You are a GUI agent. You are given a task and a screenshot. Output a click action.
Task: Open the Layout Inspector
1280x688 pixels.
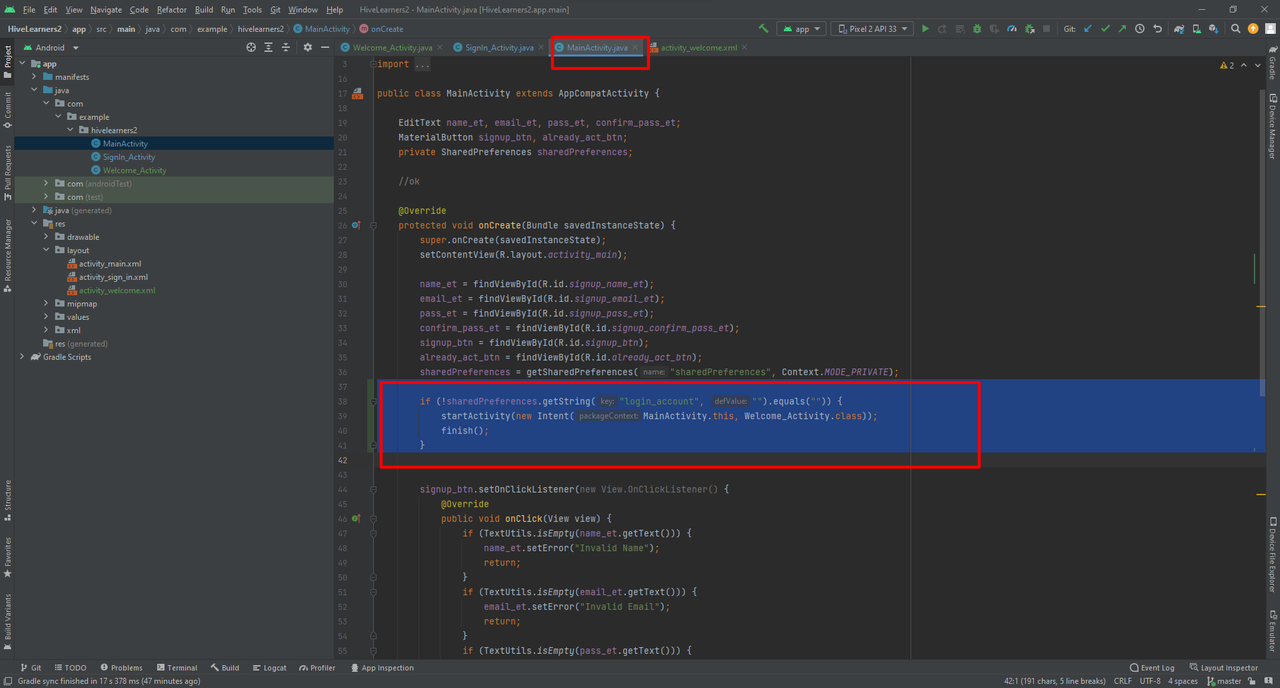[x=1224, y=667]
